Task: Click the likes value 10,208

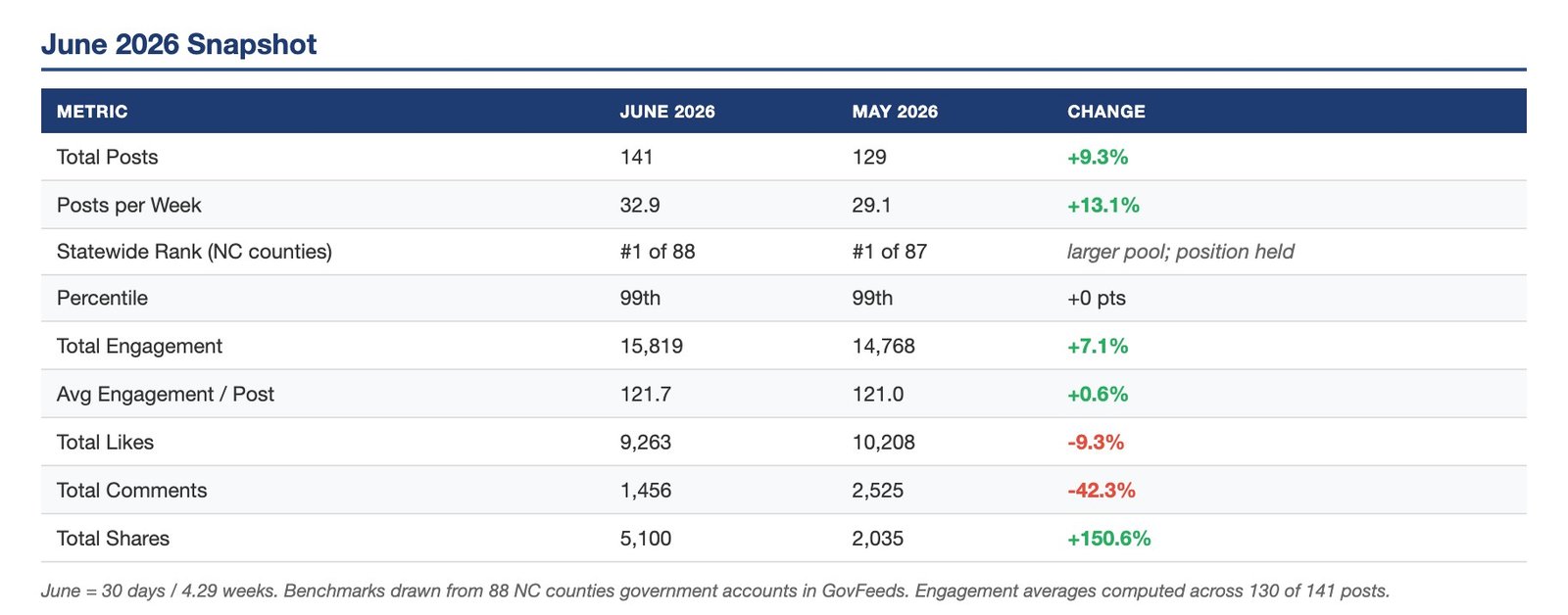Action: point(883,442)
